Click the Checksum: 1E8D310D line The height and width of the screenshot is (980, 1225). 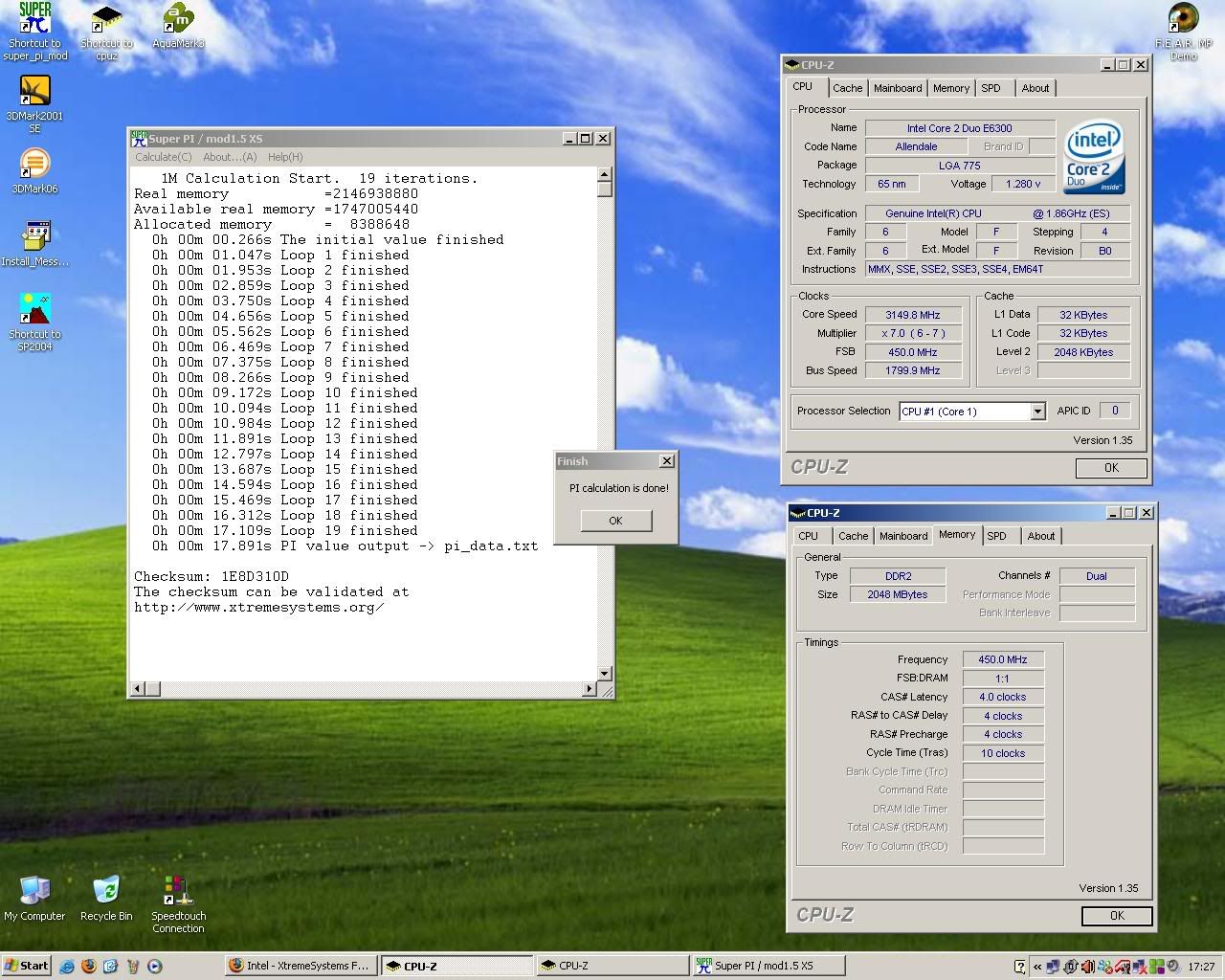pos(211,576)
